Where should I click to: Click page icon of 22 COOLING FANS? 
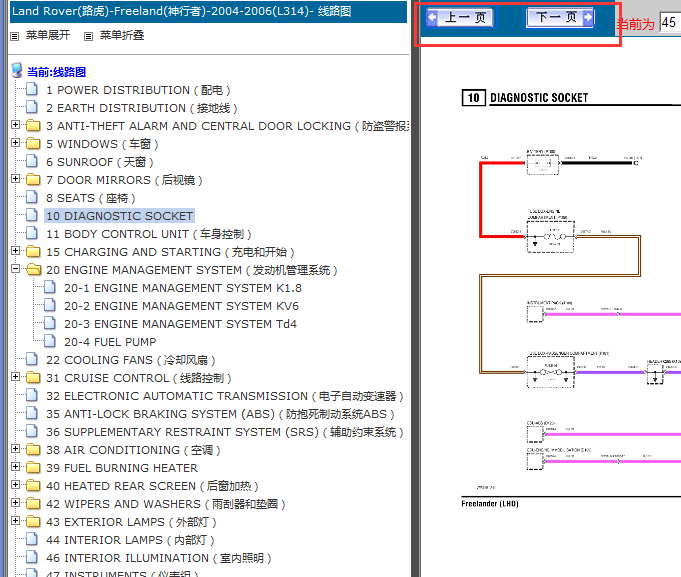32,359
